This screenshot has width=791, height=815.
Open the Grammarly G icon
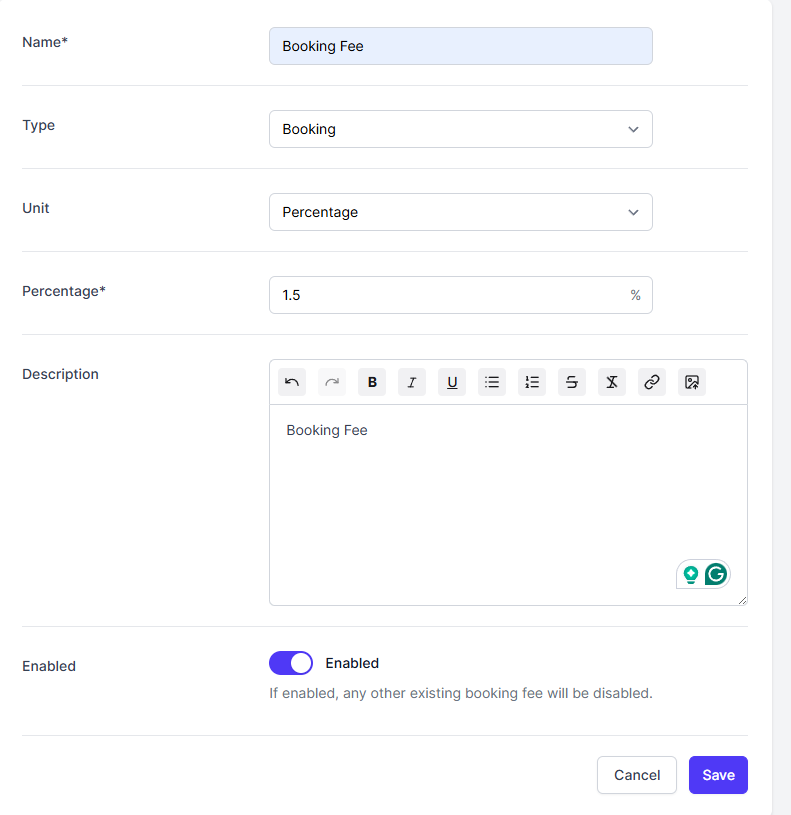click(716, 574)
